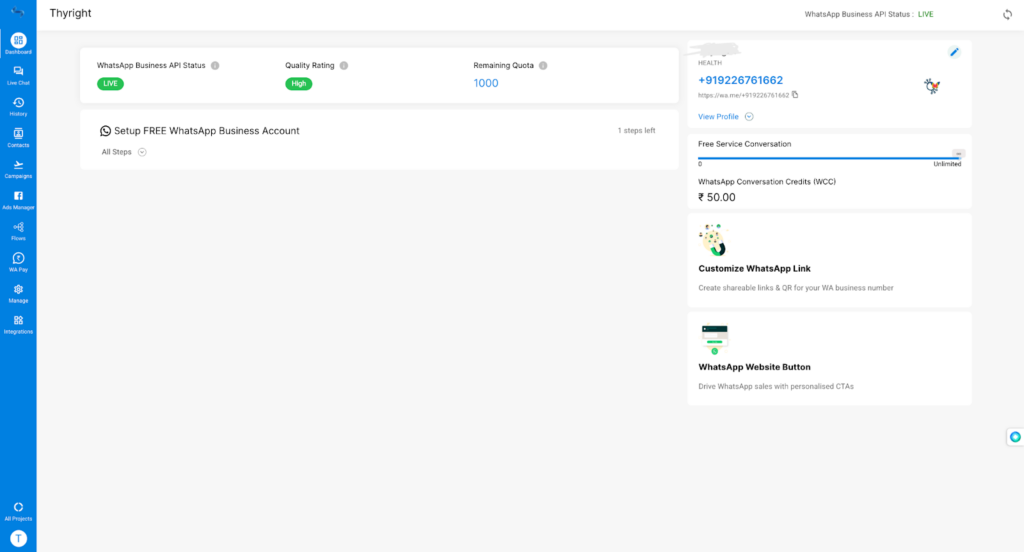The height and width of the screenshot is (552, 1024).
Task: Open Flows in the sidebar
Action: pyautogui.click(x=18, y=230)
